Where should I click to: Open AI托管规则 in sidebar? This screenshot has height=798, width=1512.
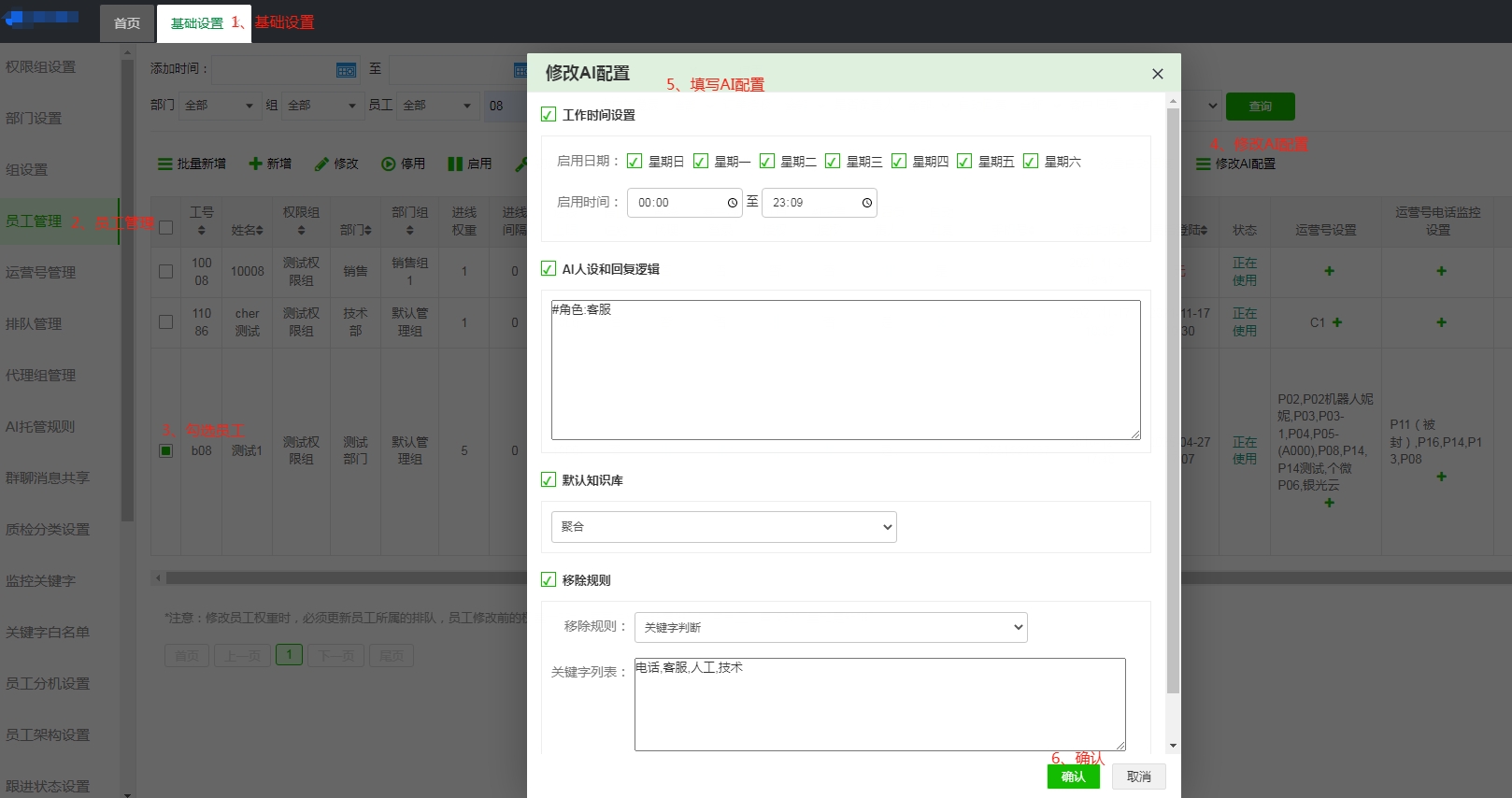tap(40, 427)
